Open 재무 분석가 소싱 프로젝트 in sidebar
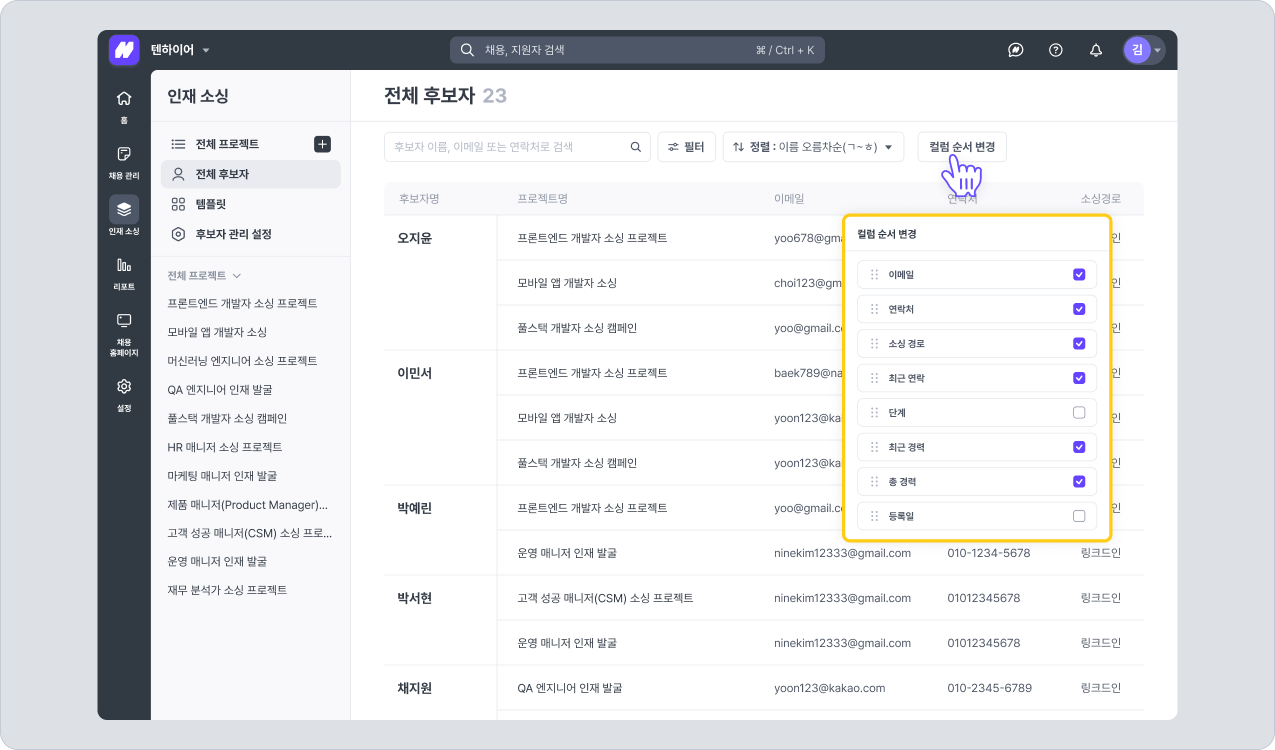The width and height of the screenshot is (1275, 750). pyautogui.click(x=227, y=590)
